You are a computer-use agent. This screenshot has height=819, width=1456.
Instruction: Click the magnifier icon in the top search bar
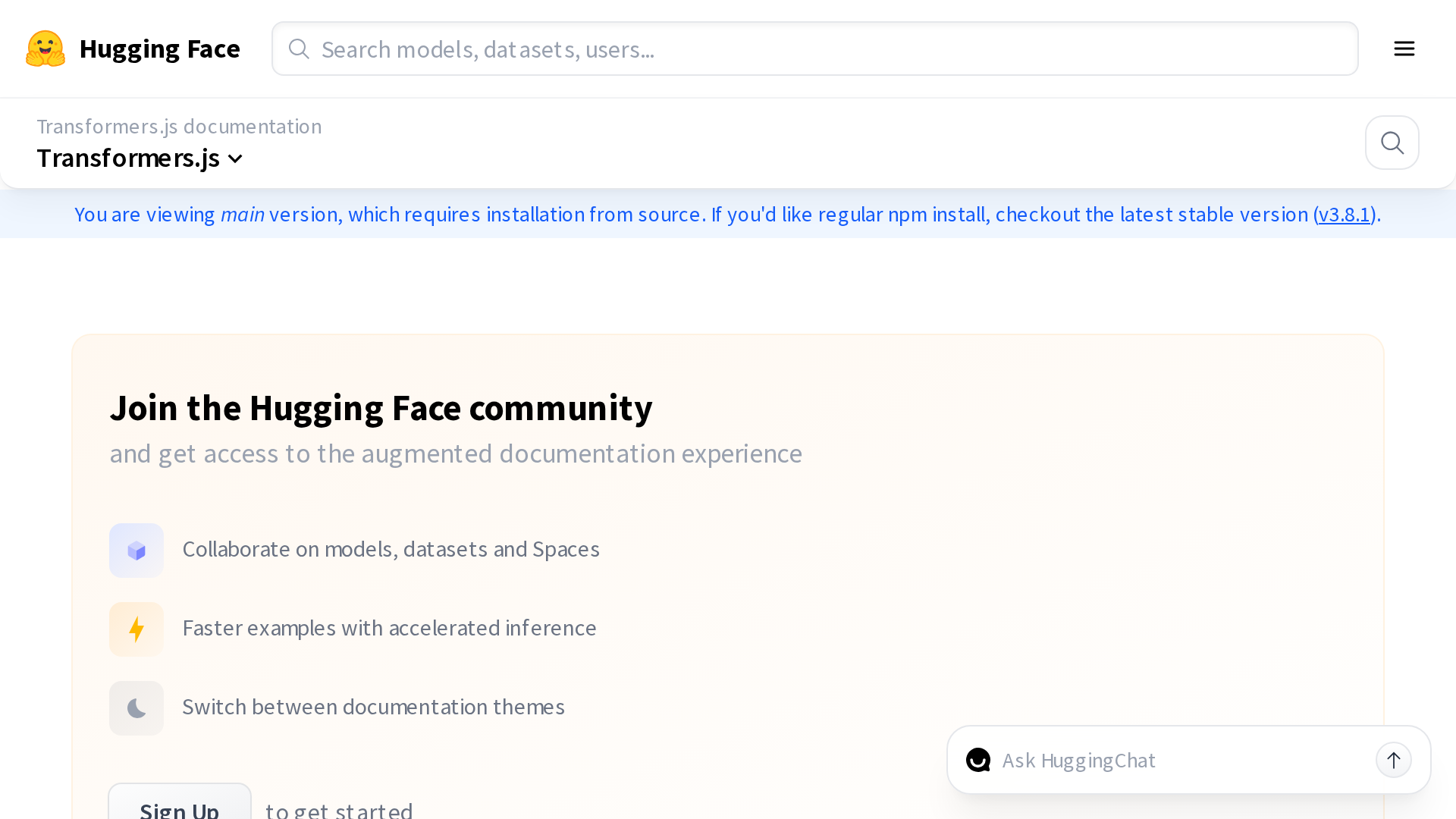299,49
